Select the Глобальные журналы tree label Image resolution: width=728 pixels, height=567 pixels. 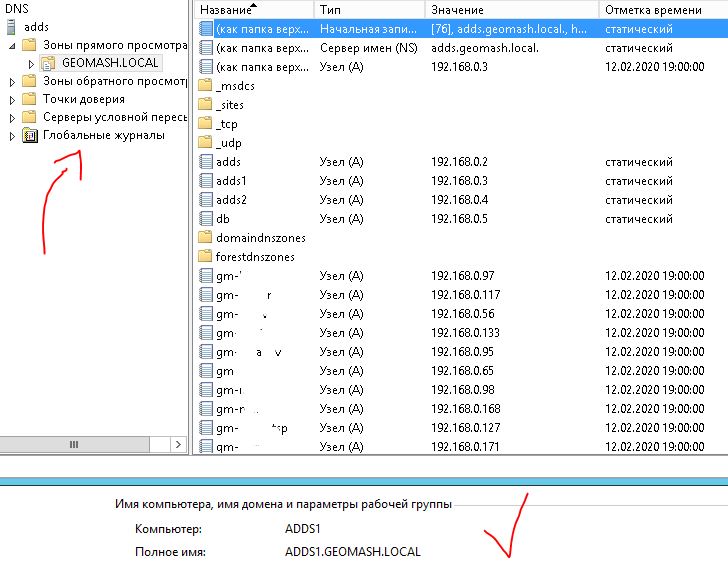(x=104, y=135)
